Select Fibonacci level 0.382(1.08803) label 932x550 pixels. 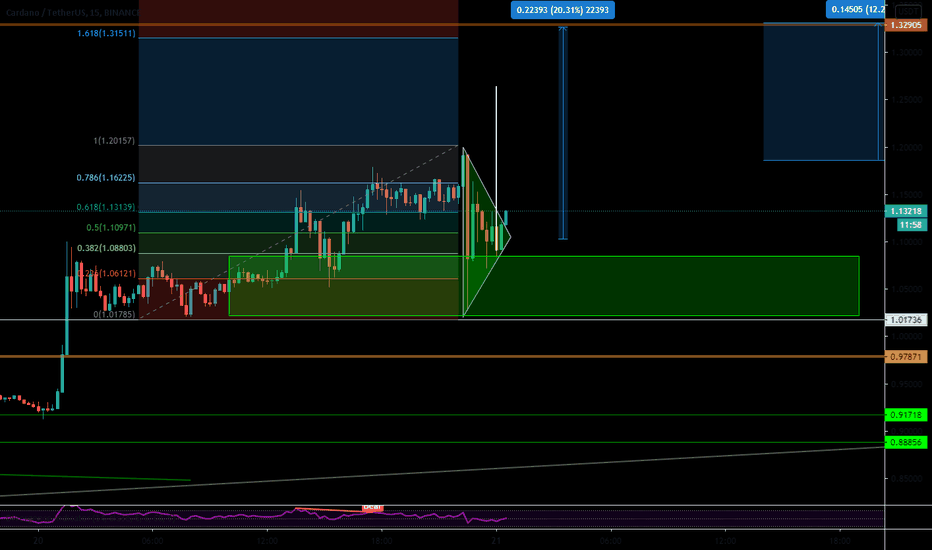click(x=106, y=248)
